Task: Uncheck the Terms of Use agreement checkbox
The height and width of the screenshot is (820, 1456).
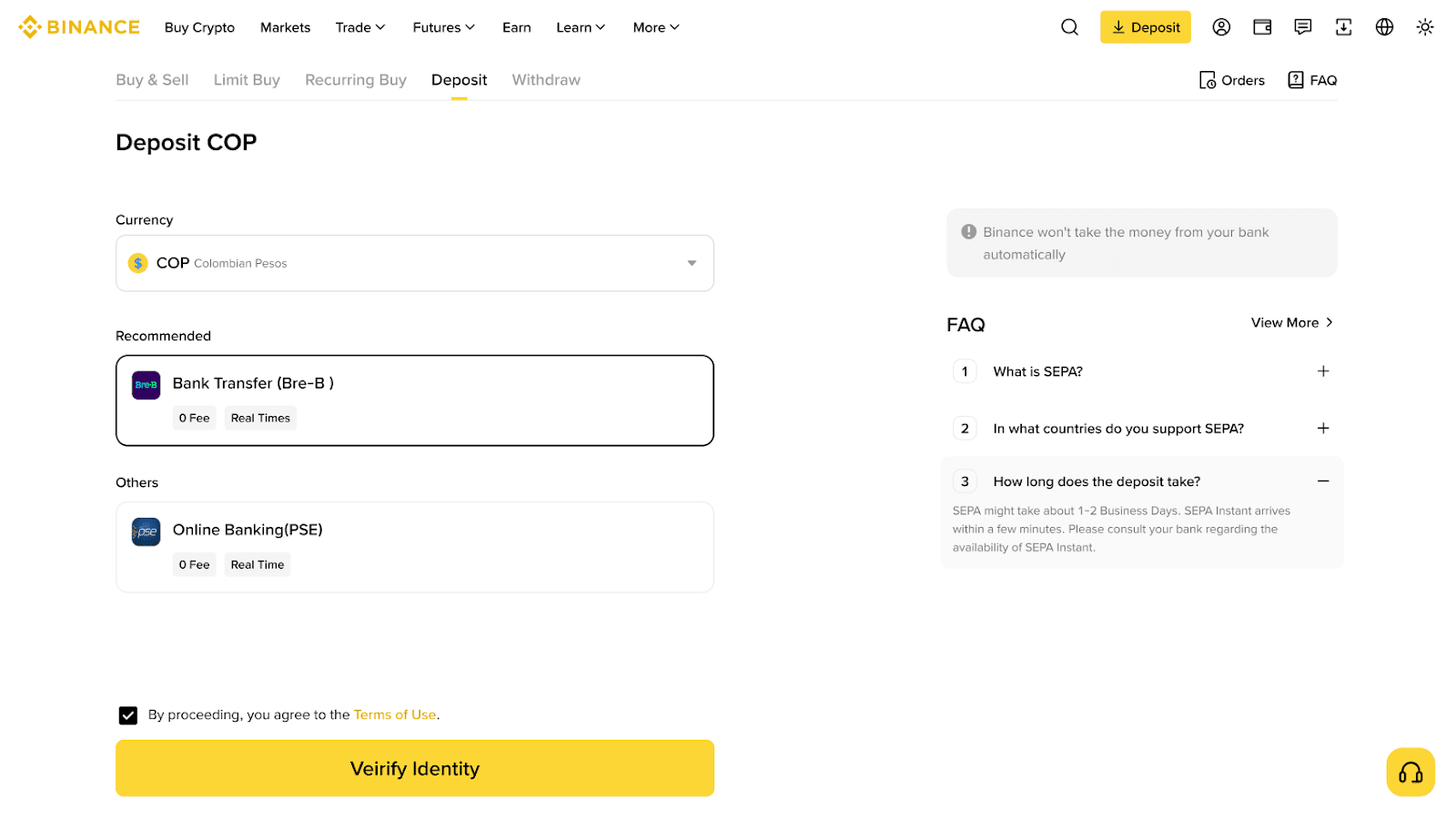Action: [x=128, y=715]
